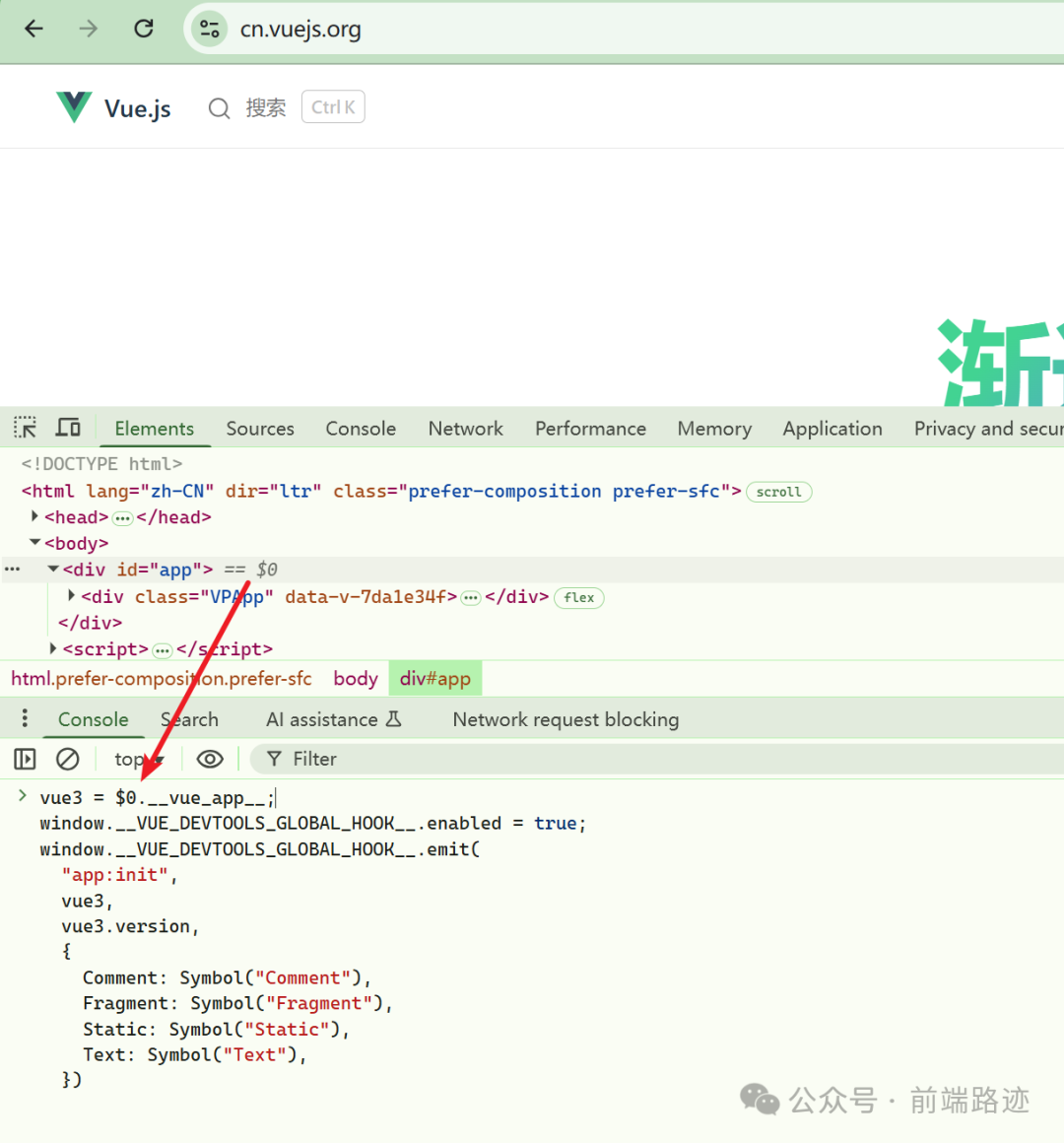Toggle the device toolbar icon

[69, 428]
